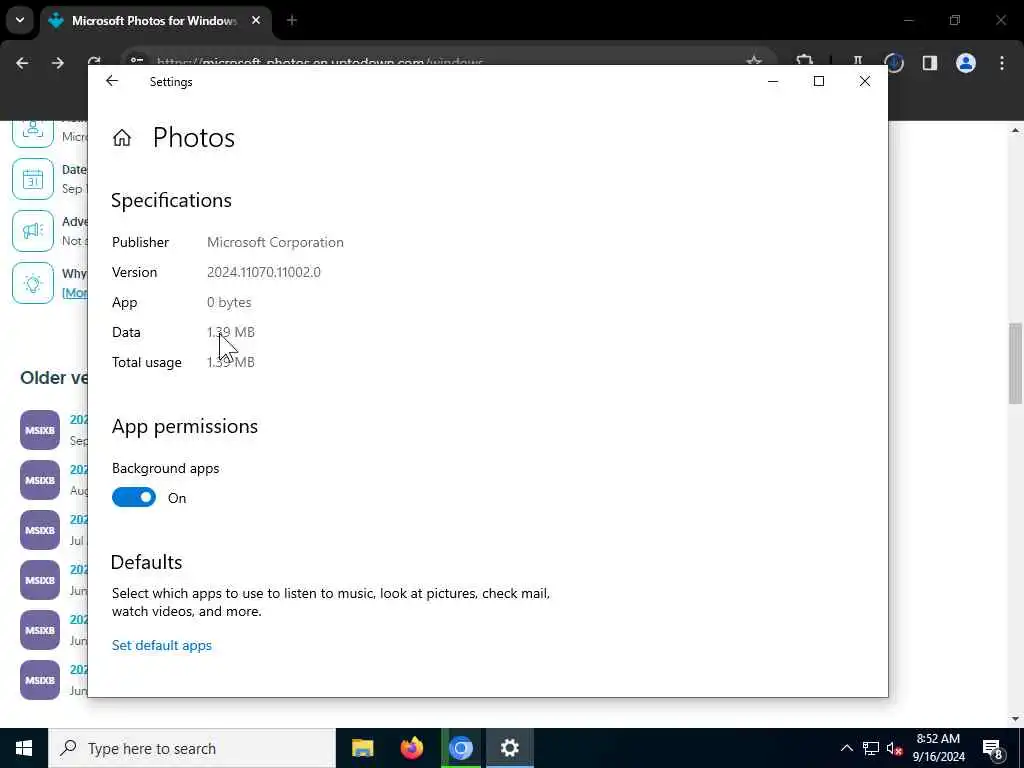Click the Microsoft Corporation publisher text

pyautogui.click(x=275, y=242)
